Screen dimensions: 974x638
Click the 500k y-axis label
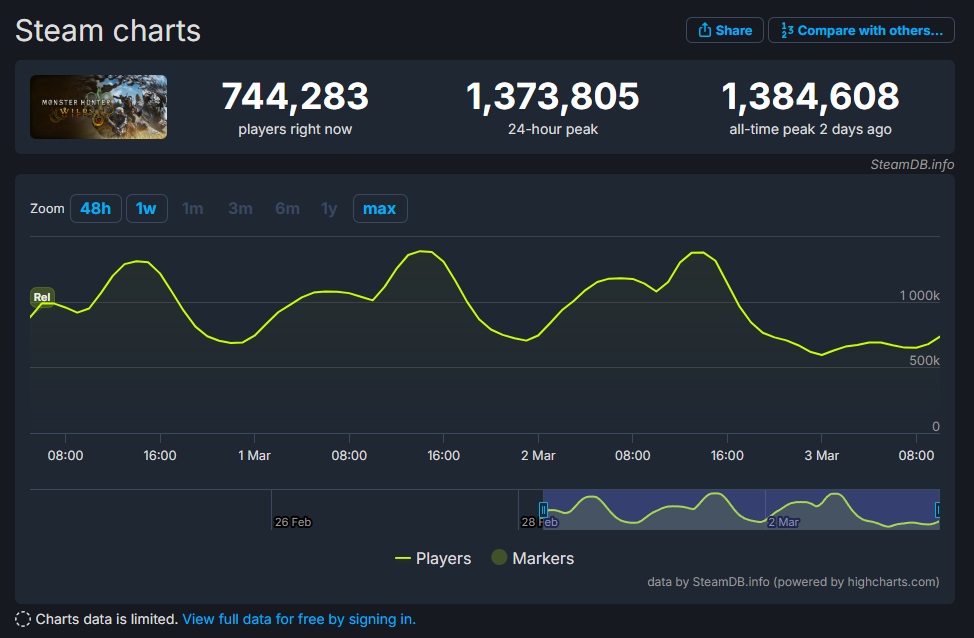924,360
